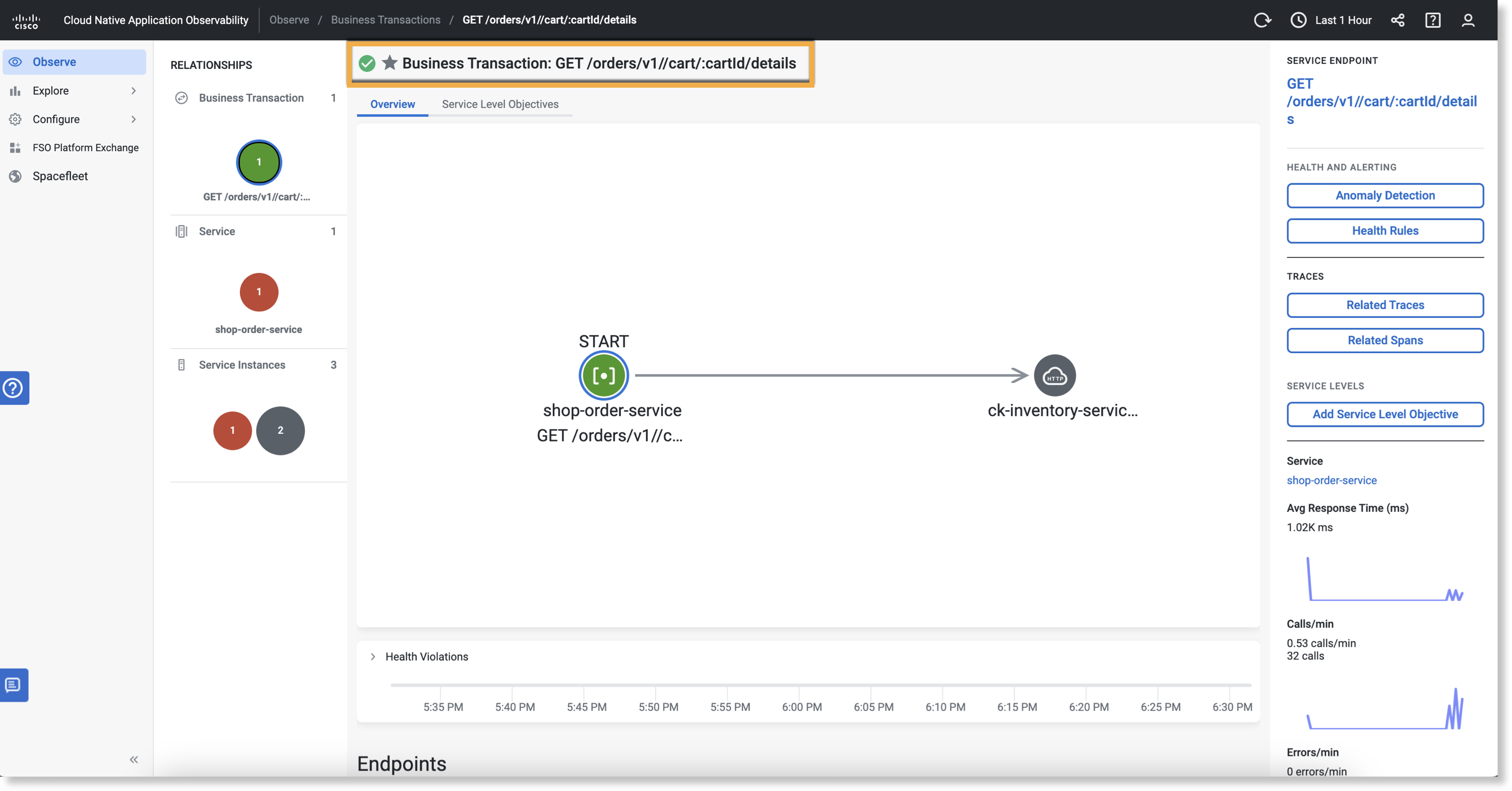Open the shop-order-service link in right panel

coord(1331,480)
